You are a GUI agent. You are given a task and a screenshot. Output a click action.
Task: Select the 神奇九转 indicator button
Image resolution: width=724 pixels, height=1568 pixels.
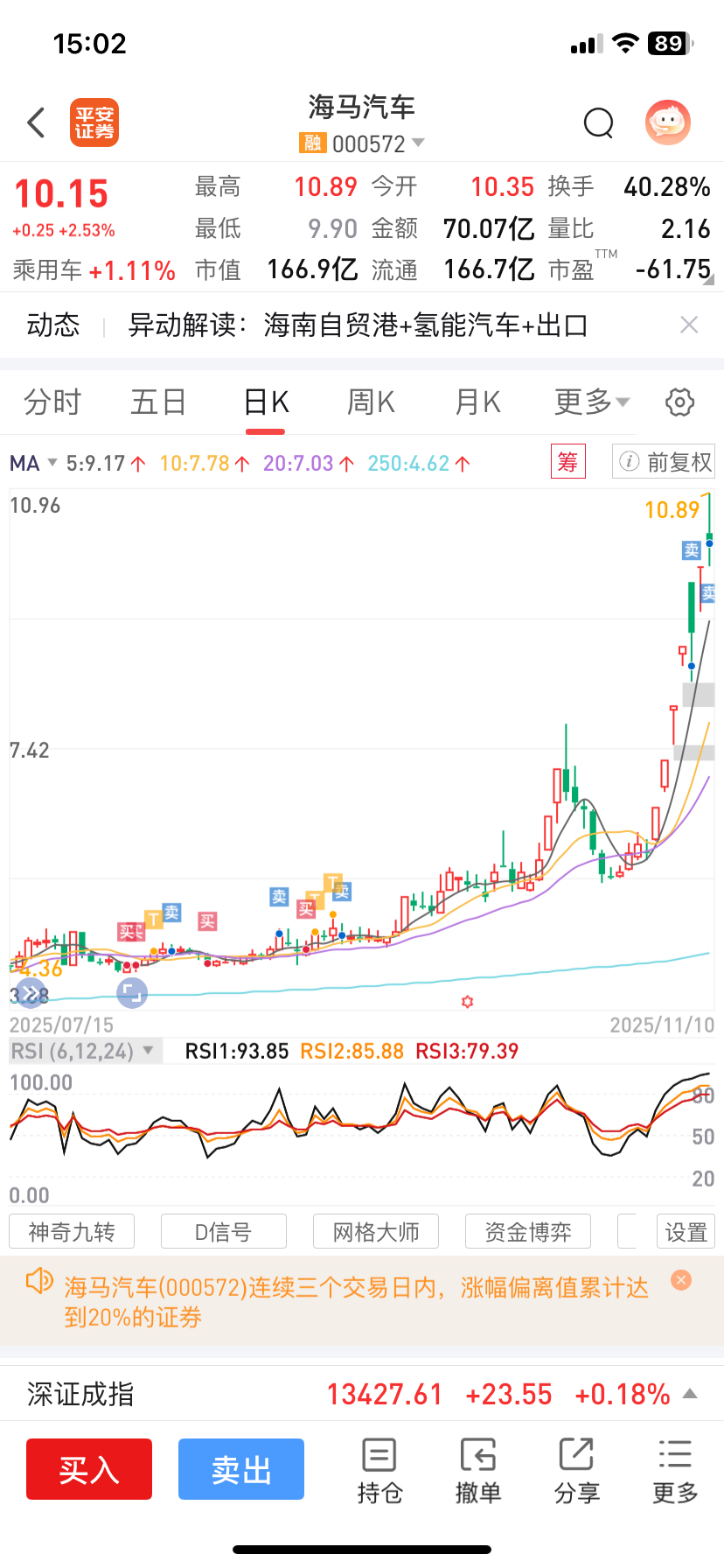(72, 1232)
